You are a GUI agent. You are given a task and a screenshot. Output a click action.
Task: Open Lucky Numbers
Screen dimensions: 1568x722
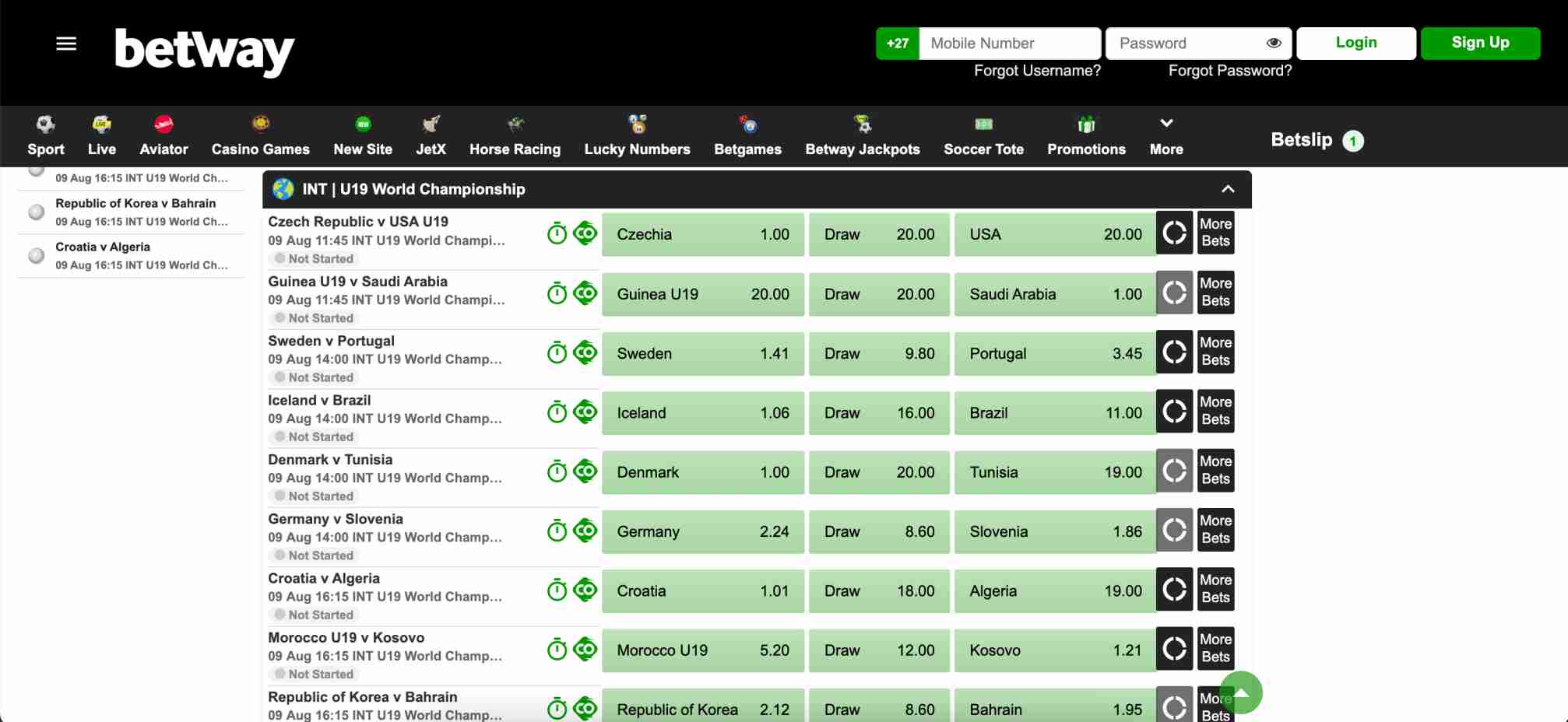(x=638, y=136)
